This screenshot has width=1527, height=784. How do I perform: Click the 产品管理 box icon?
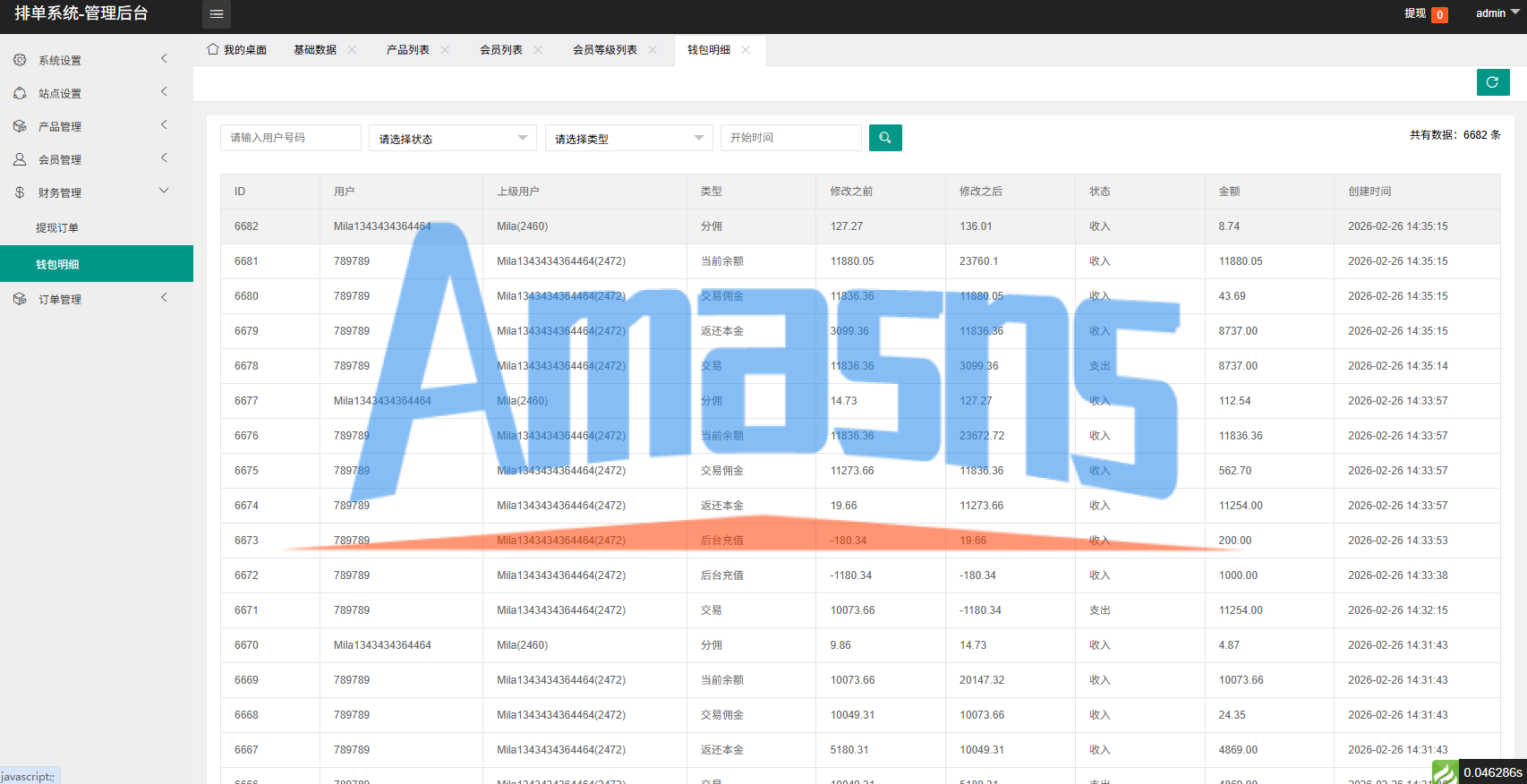[x=20, y=126]
